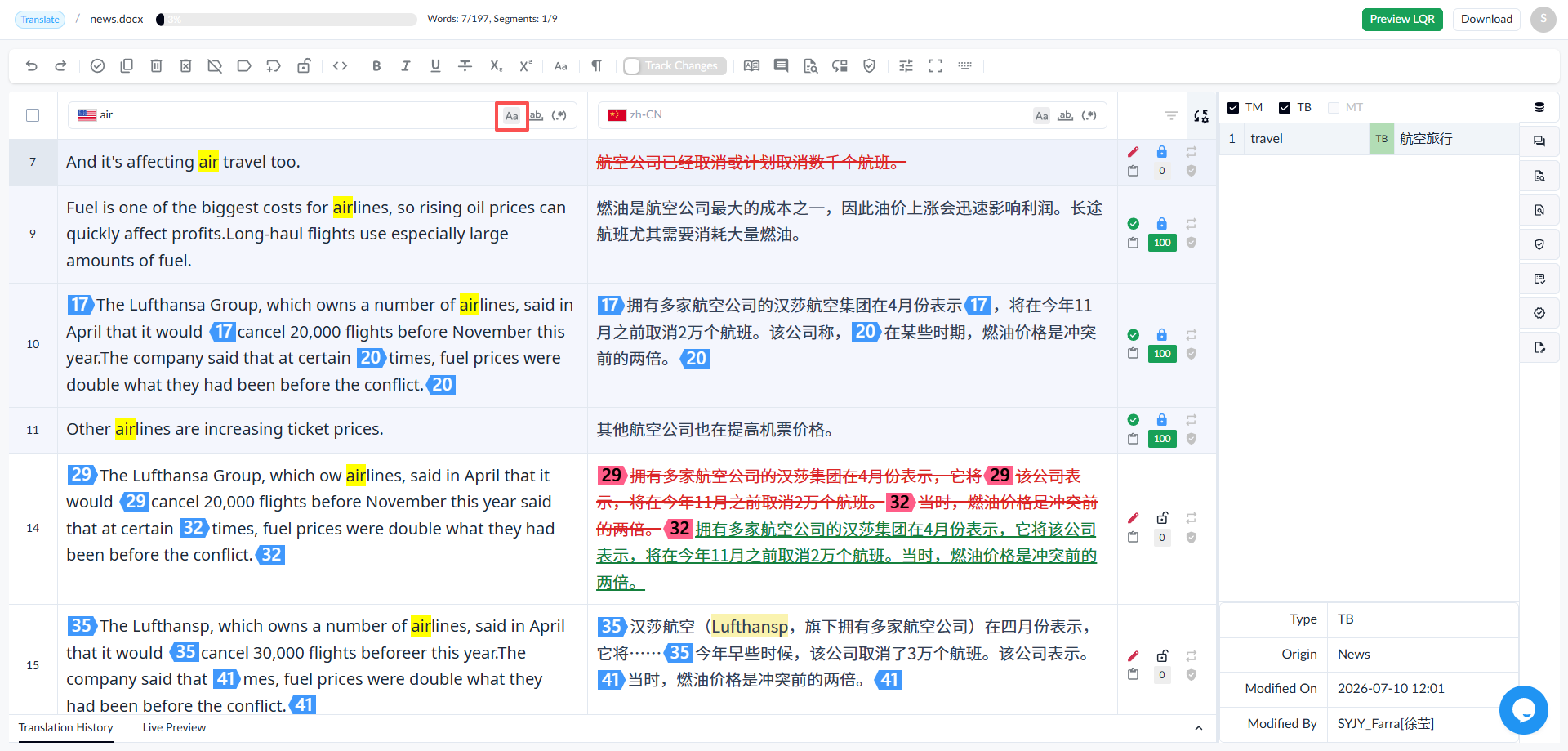This screenshot has height=751, width=1568.
Task: Enable the MT checkbox
Action: (1334, 108)
